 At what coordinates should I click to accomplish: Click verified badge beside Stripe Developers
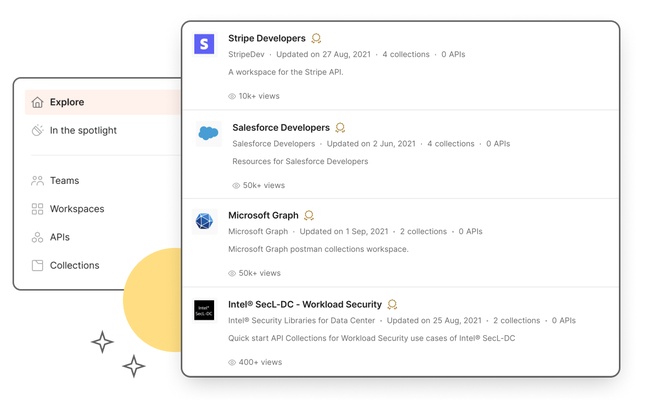tap(316, 38)
